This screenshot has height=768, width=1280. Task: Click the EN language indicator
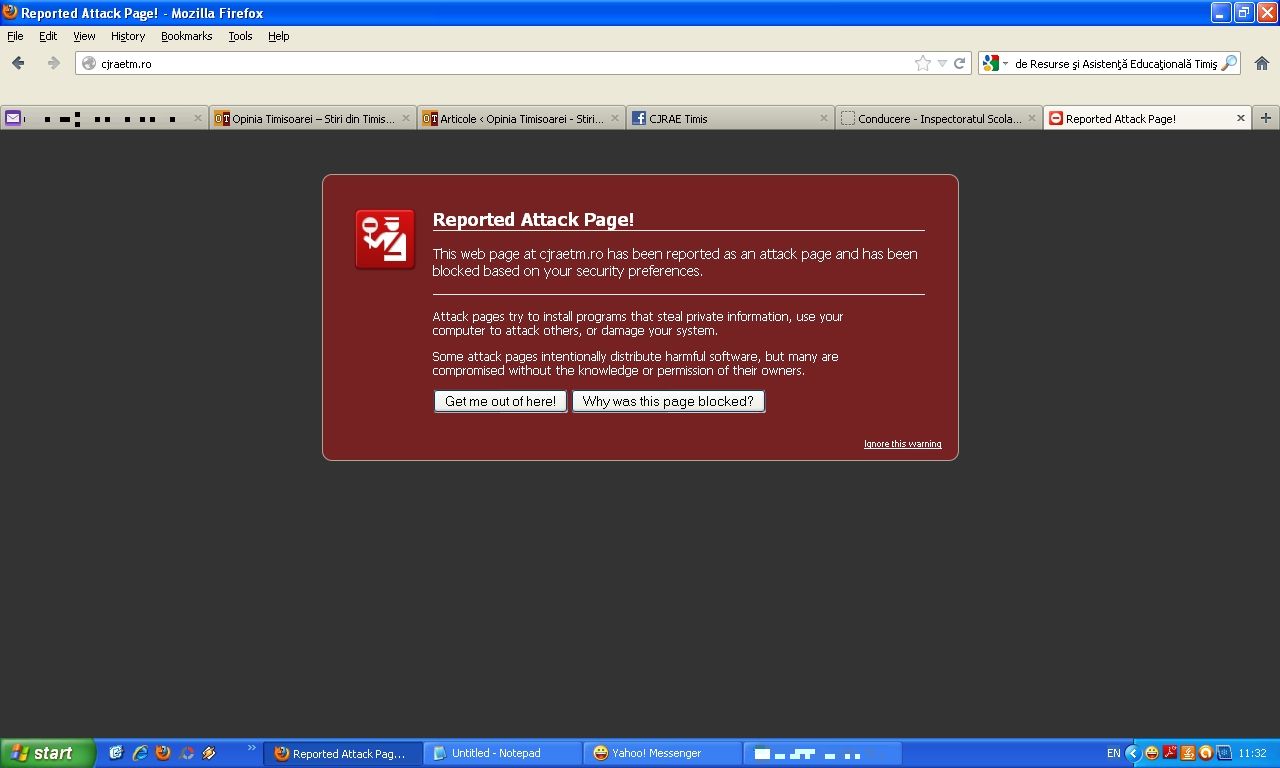[1113, 753]
